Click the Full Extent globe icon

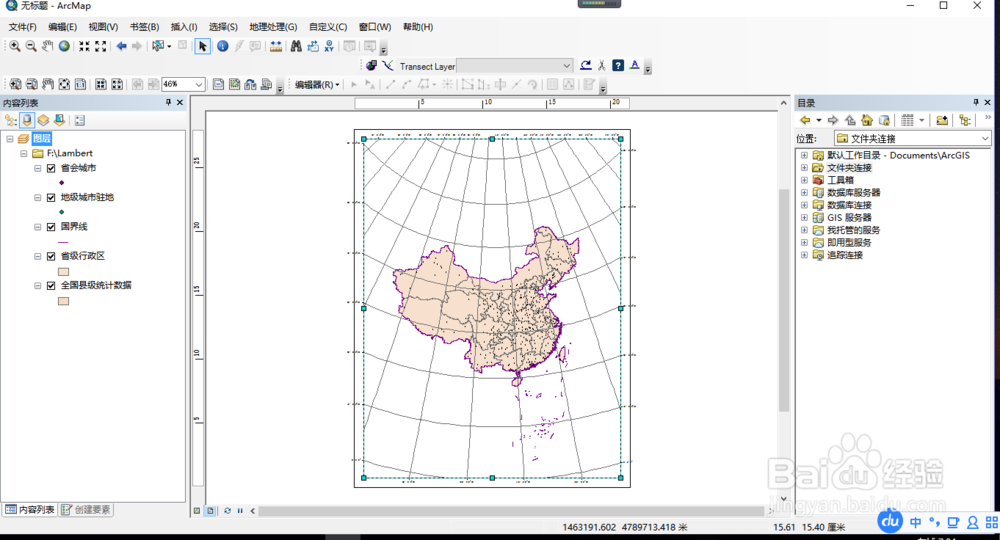tap(64, 46)
